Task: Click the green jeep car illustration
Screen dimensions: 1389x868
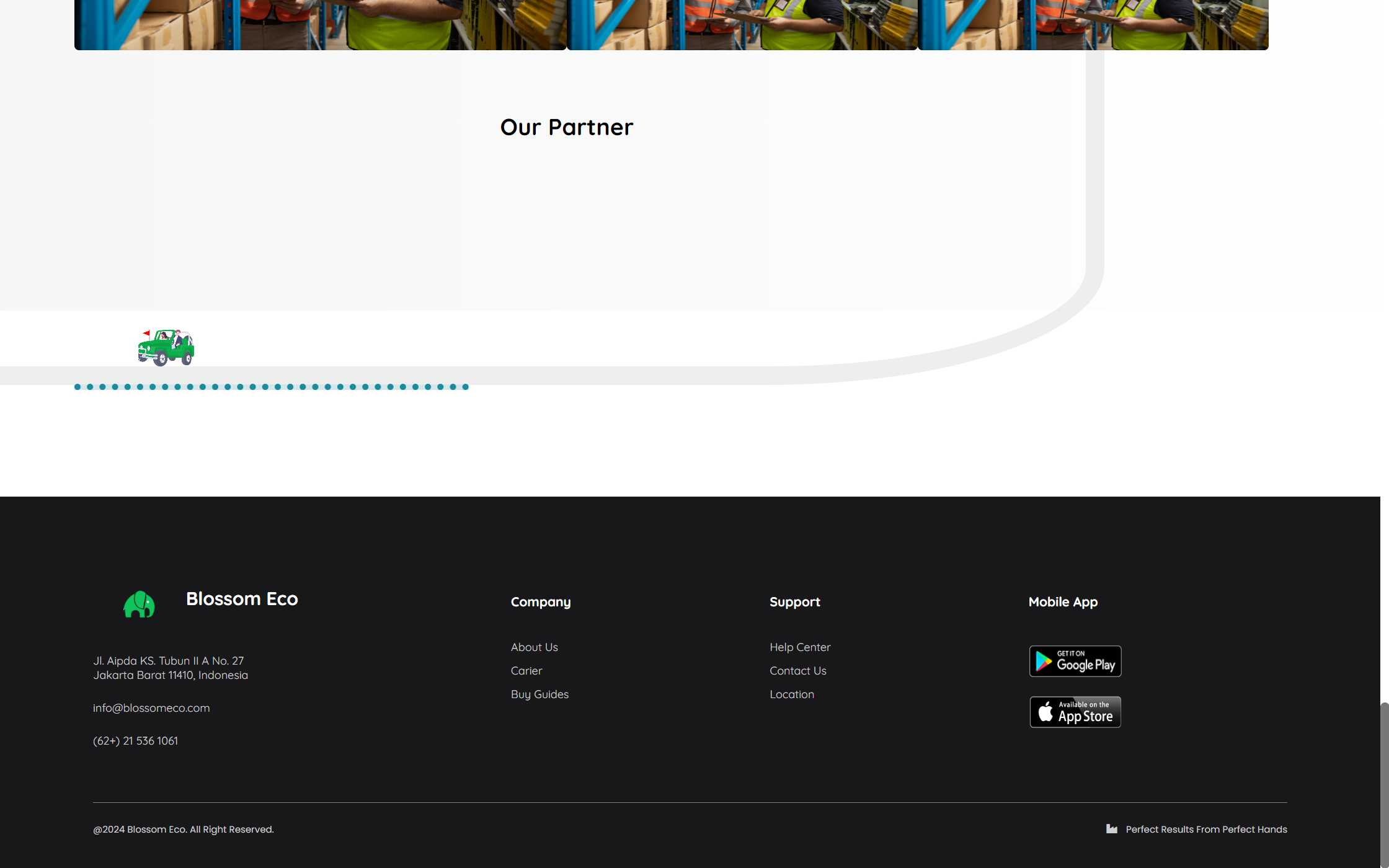Action: click(166, 348)
